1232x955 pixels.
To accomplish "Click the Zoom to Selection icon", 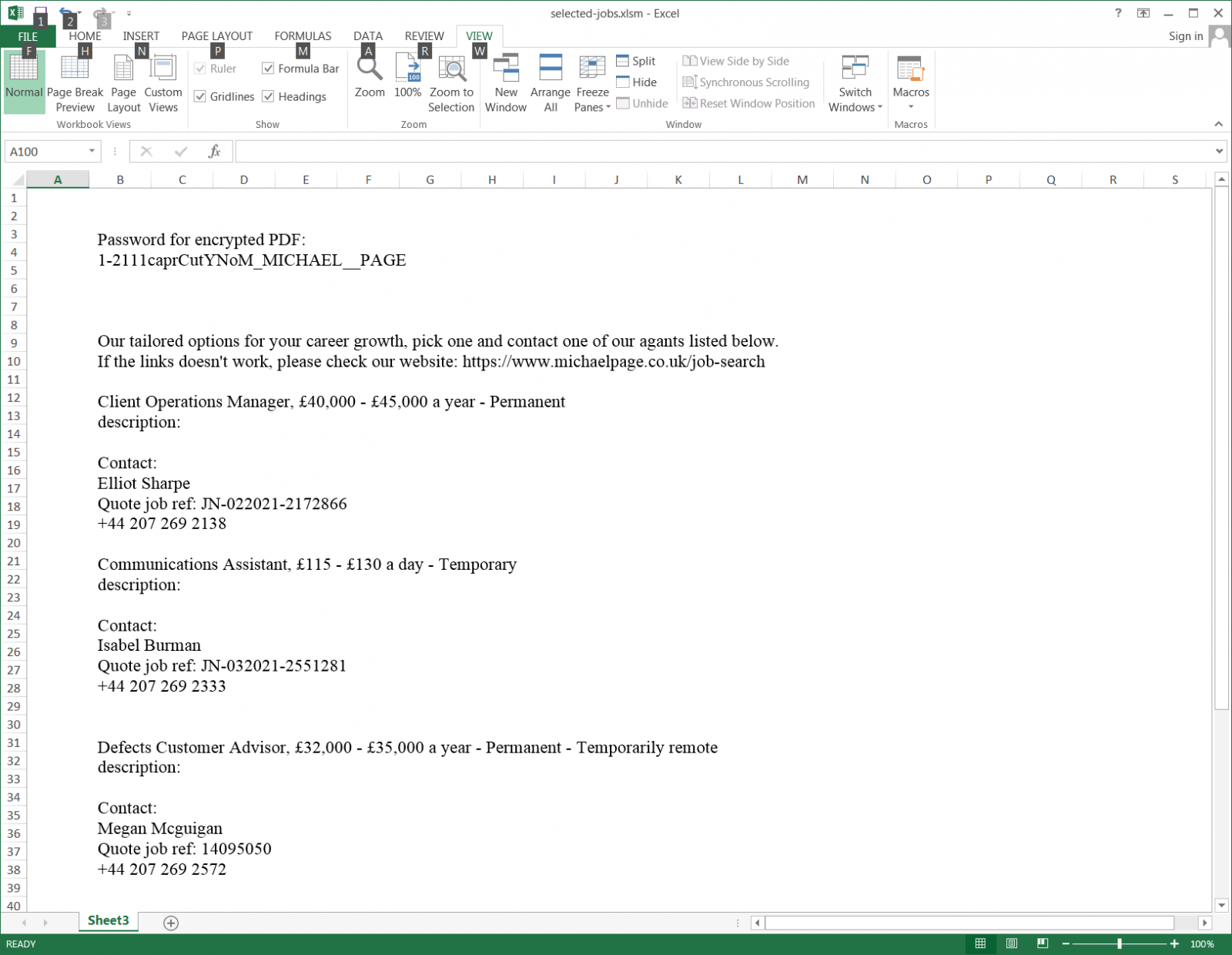I will point(451,69).
